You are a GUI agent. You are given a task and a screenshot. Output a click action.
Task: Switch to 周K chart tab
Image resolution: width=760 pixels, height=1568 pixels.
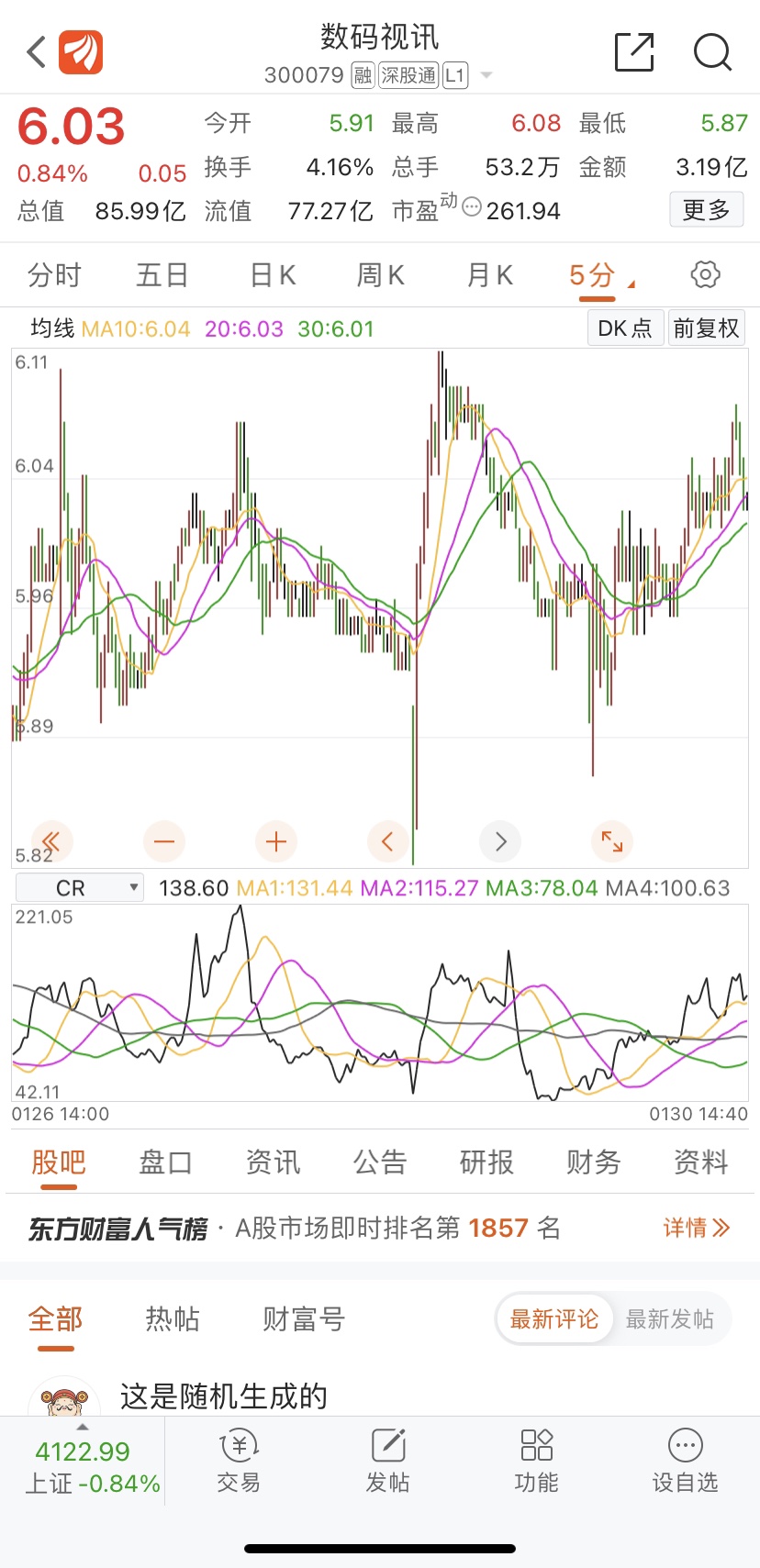click(x=381, y=274)
